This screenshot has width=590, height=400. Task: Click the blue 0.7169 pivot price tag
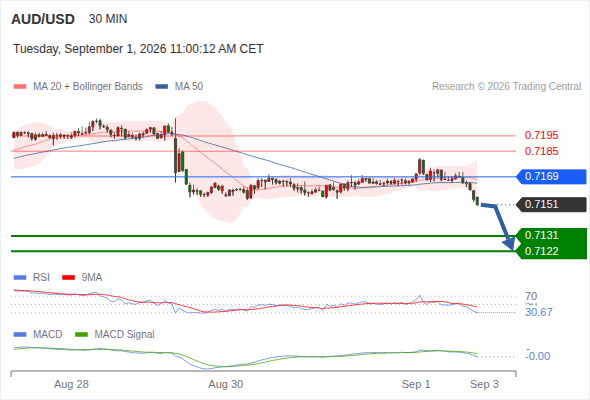click(x=551, y=176)
